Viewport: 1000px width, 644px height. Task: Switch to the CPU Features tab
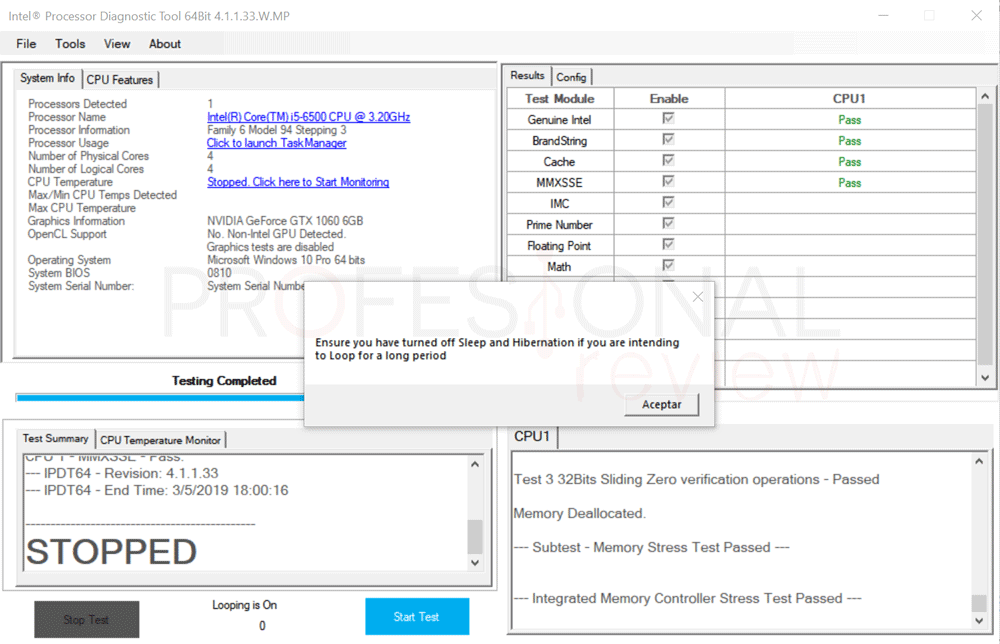(x=120, y=80)
